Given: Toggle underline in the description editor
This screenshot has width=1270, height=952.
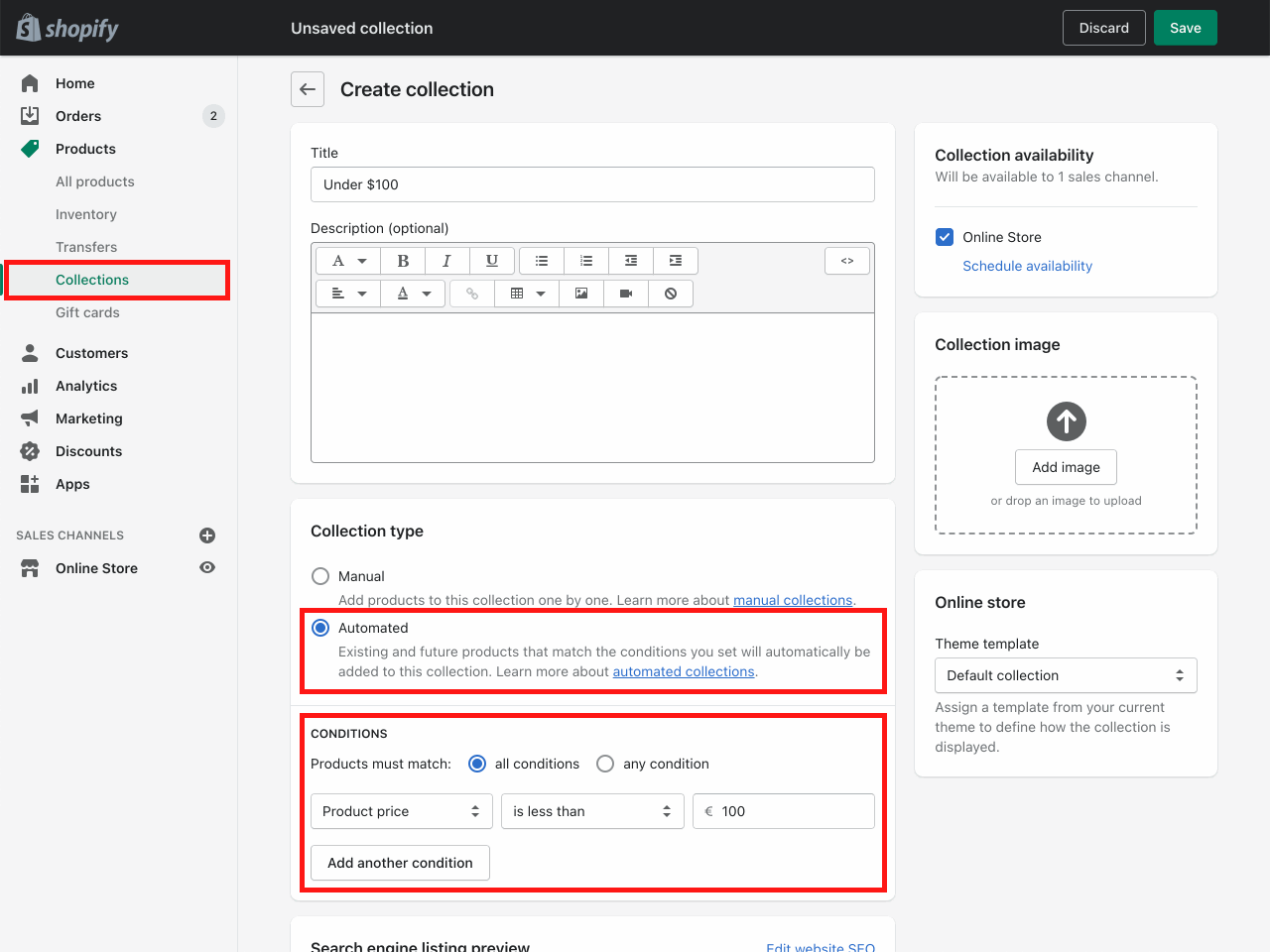Looking at the screenshot, I should point(491,260).
